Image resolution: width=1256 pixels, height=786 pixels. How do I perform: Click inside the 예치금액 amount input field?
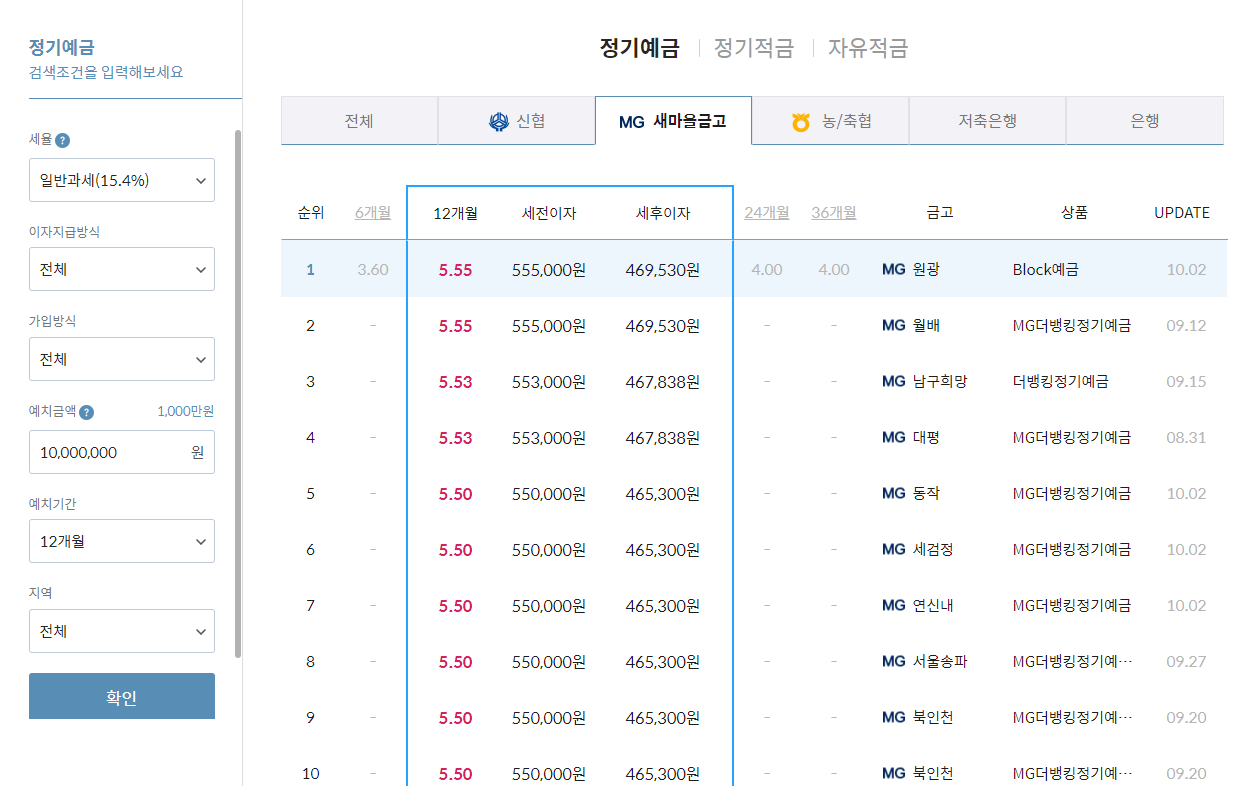tap(121, 452)
